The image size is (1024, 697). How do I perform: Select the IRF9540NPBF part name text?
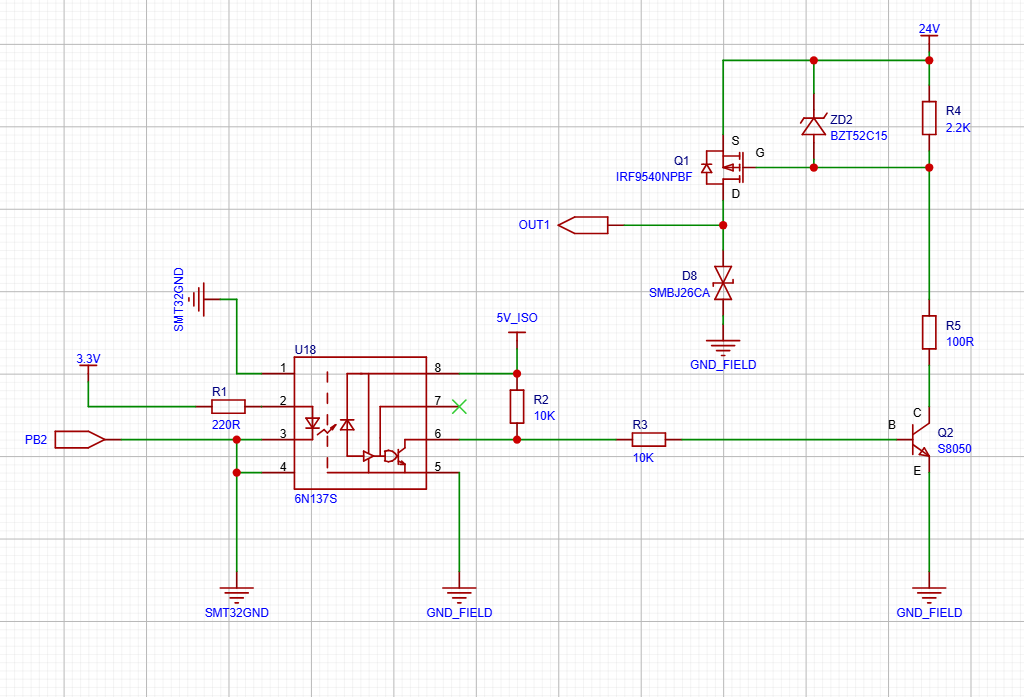[654, 176]
